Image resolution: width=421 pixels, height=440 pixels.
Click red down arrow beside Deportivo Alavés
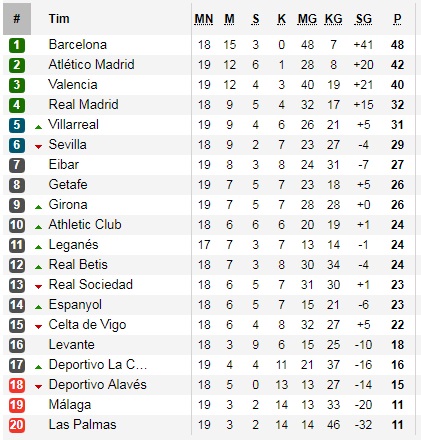coord(39,387)
